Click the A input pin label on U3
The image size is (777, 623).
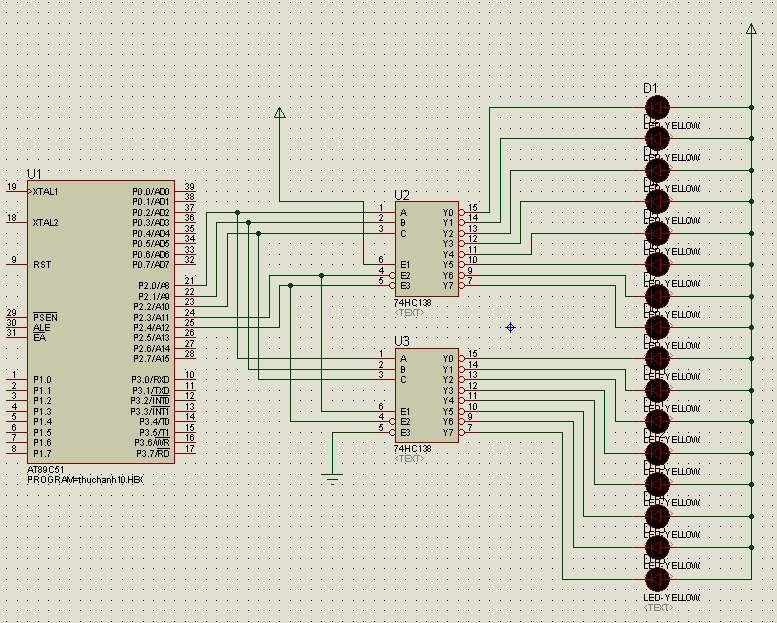(403, 359)
